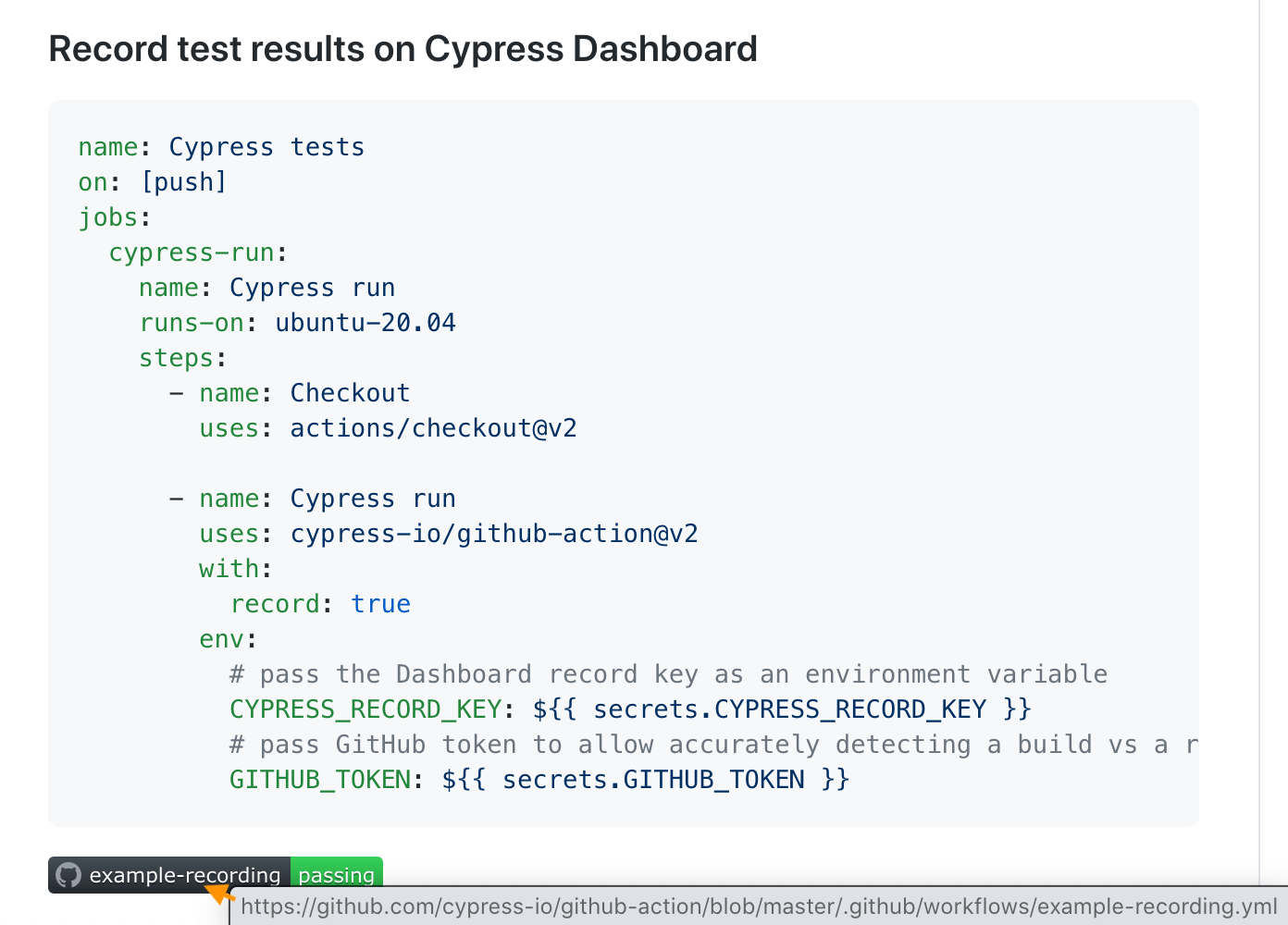Screen dimensions: 1288x925
Task: Click the 'record: true' line
Action: click(x=320, y=604)
